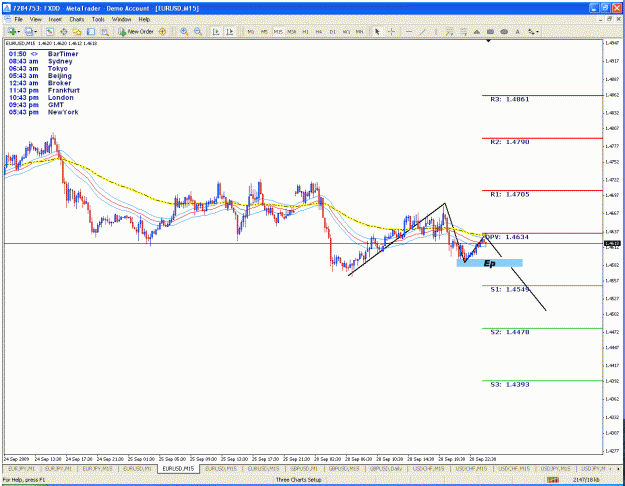Image resolution: width=625 pixels, height=486 pixels.
Task: Click the 2147/18 kb traffic readout
Action: point(585,480)
